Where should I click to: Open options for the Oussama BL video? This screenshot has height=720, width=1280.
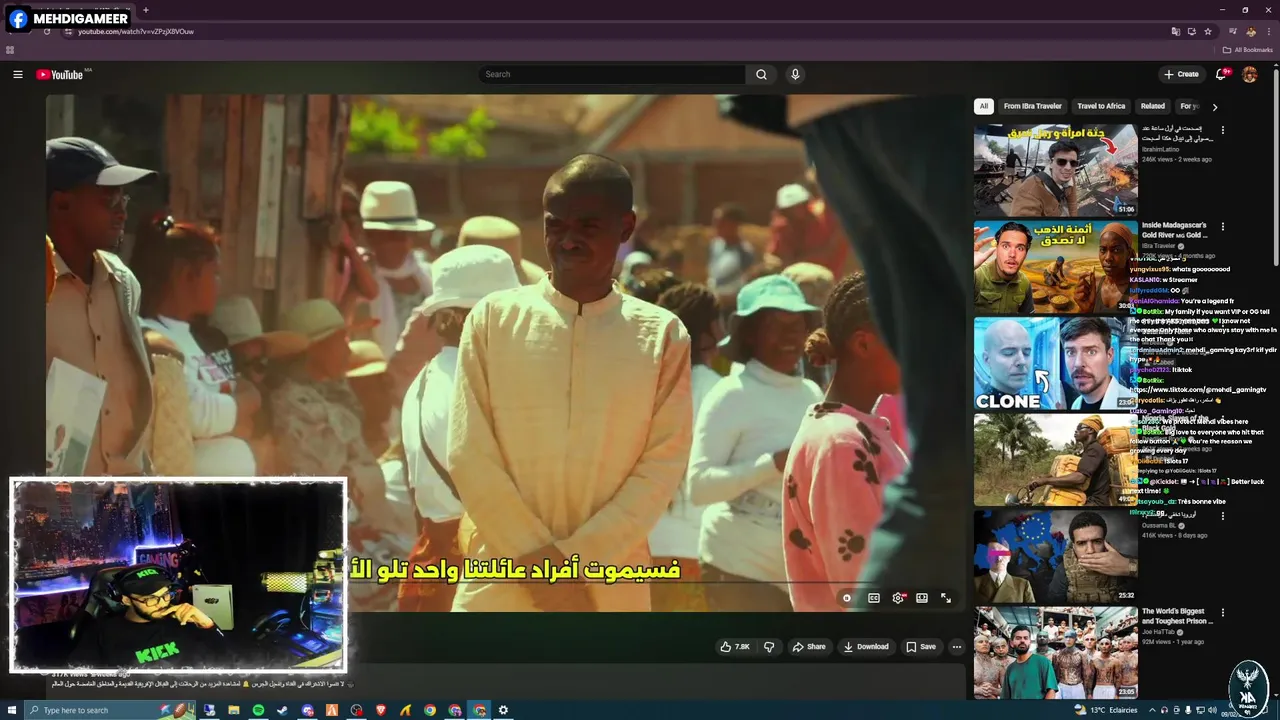1222,516
